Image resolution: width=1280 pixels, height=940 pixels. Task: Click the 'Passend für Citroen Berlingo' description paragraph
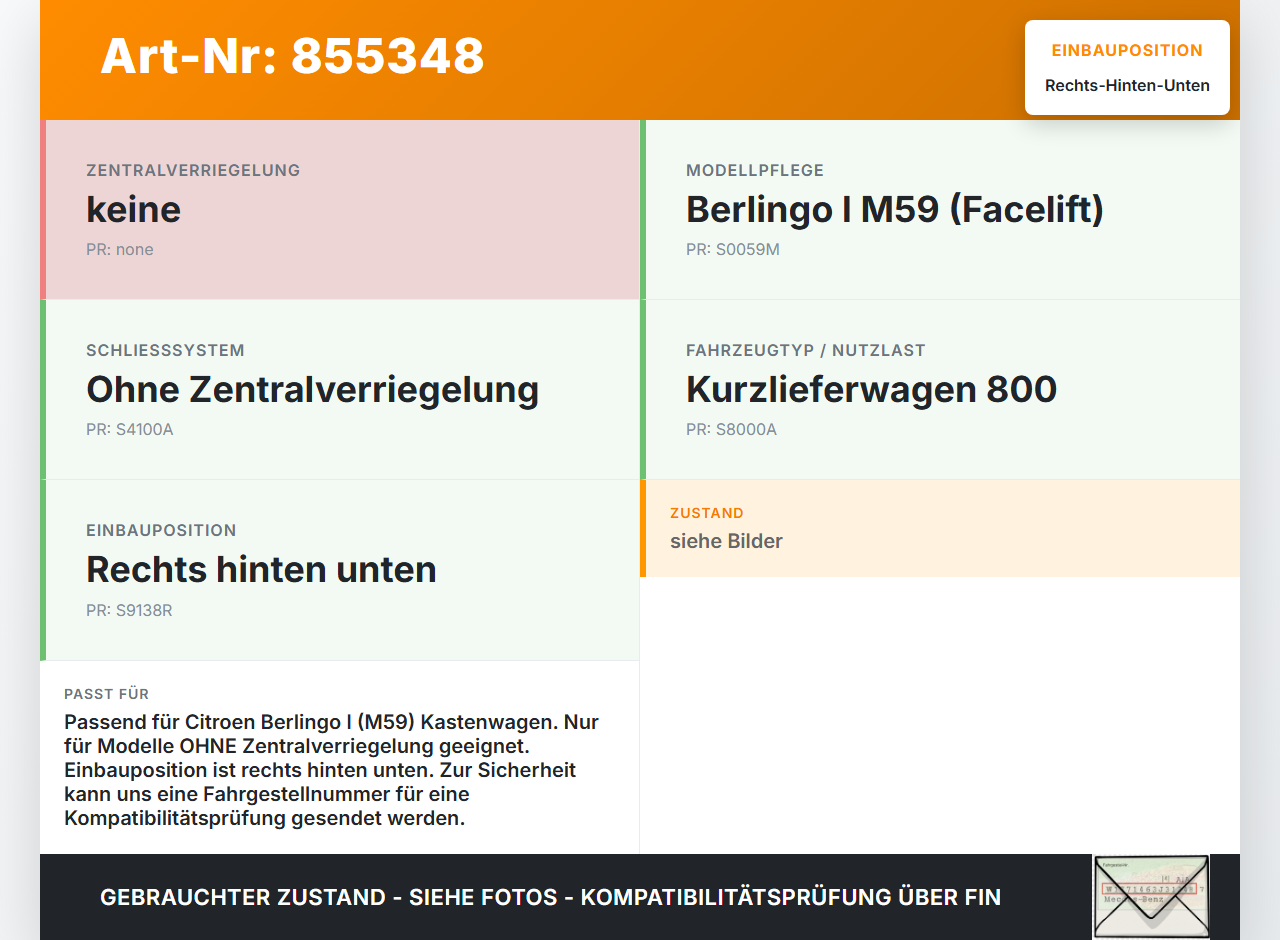point(332,770)
